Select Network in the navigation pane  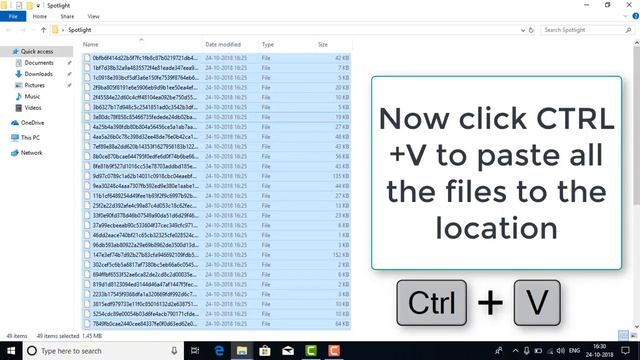point(31,153)
